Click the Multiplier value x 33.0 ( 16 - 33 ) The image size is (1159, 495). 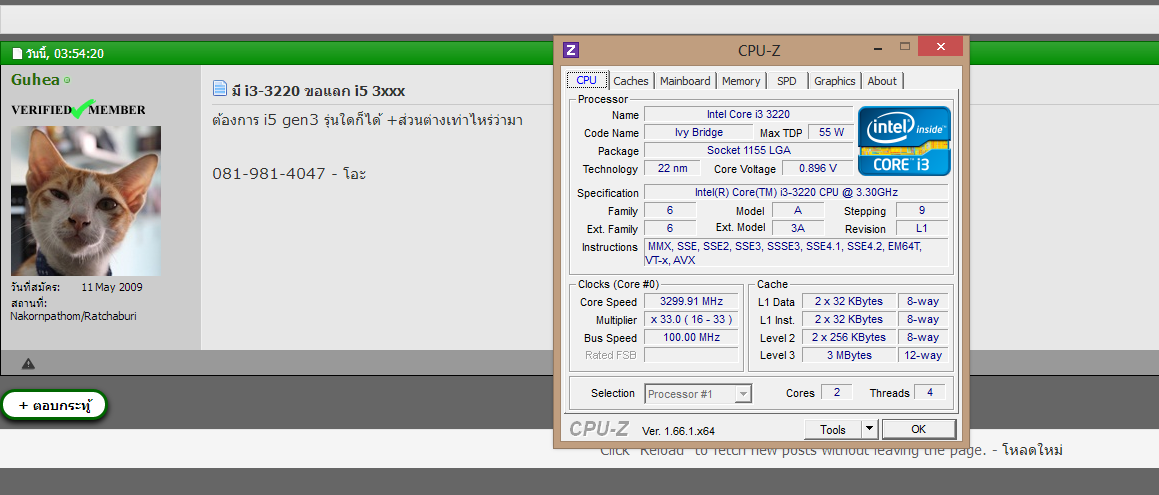(691, 319)
